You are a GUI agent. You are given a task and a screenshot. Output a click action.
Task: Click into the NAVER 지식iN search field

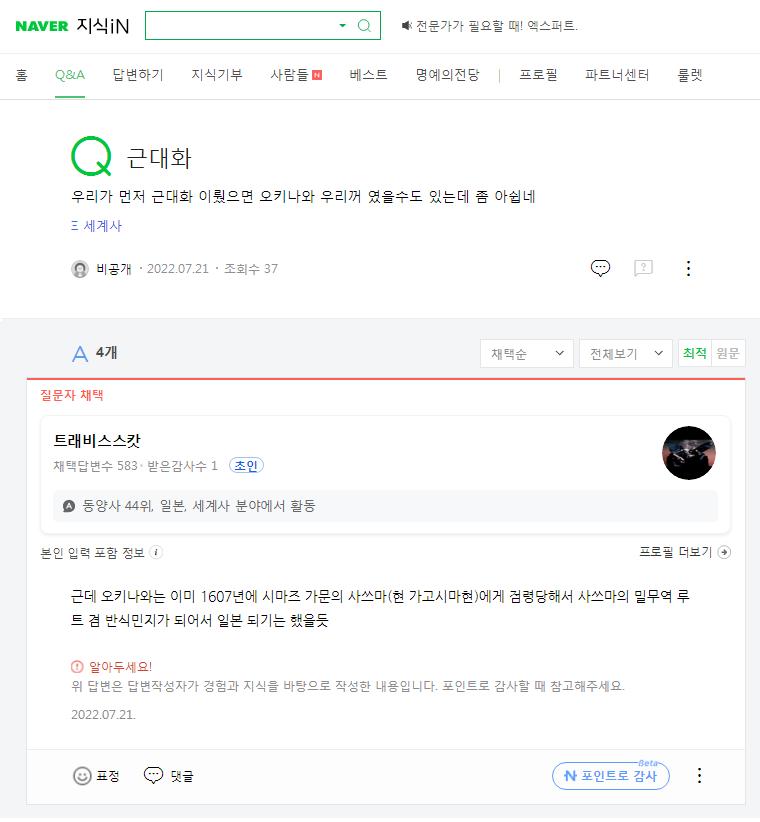pyautogui.click(x=240, y=26)
